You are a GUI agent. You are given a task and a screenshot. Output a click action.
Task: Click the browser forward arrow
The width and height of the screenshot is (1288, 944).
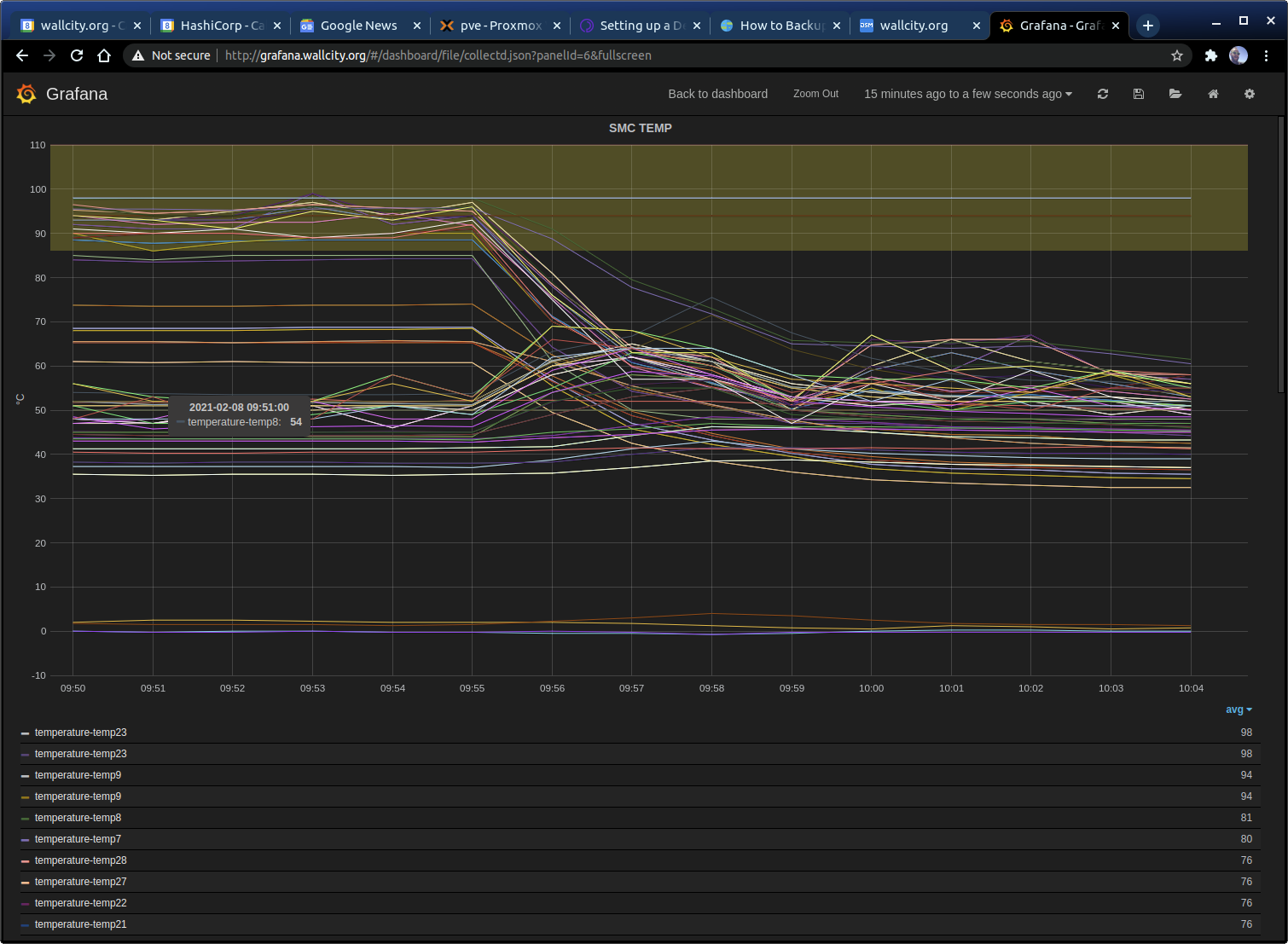point(49,55)
